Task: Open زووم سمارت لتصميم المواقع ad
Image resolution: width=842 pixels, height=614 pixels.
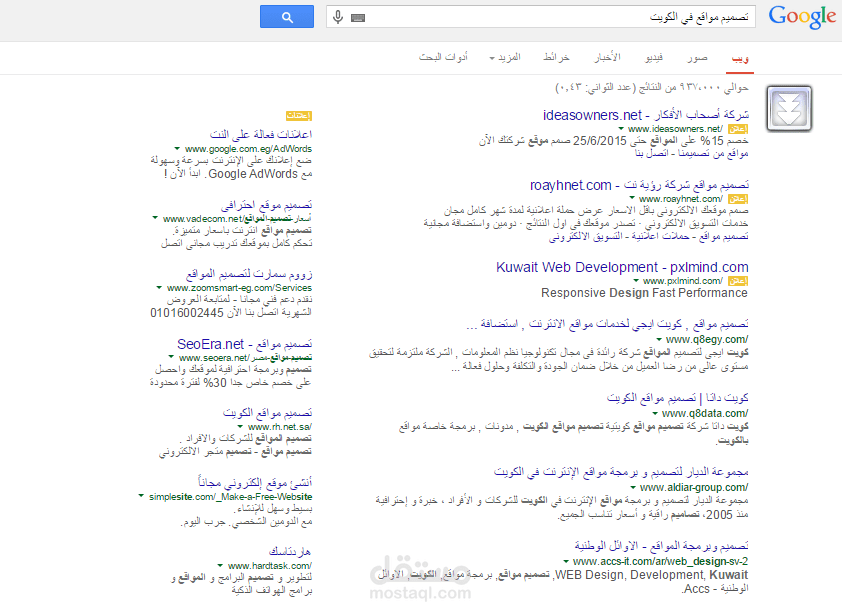Action: point(249,274)
